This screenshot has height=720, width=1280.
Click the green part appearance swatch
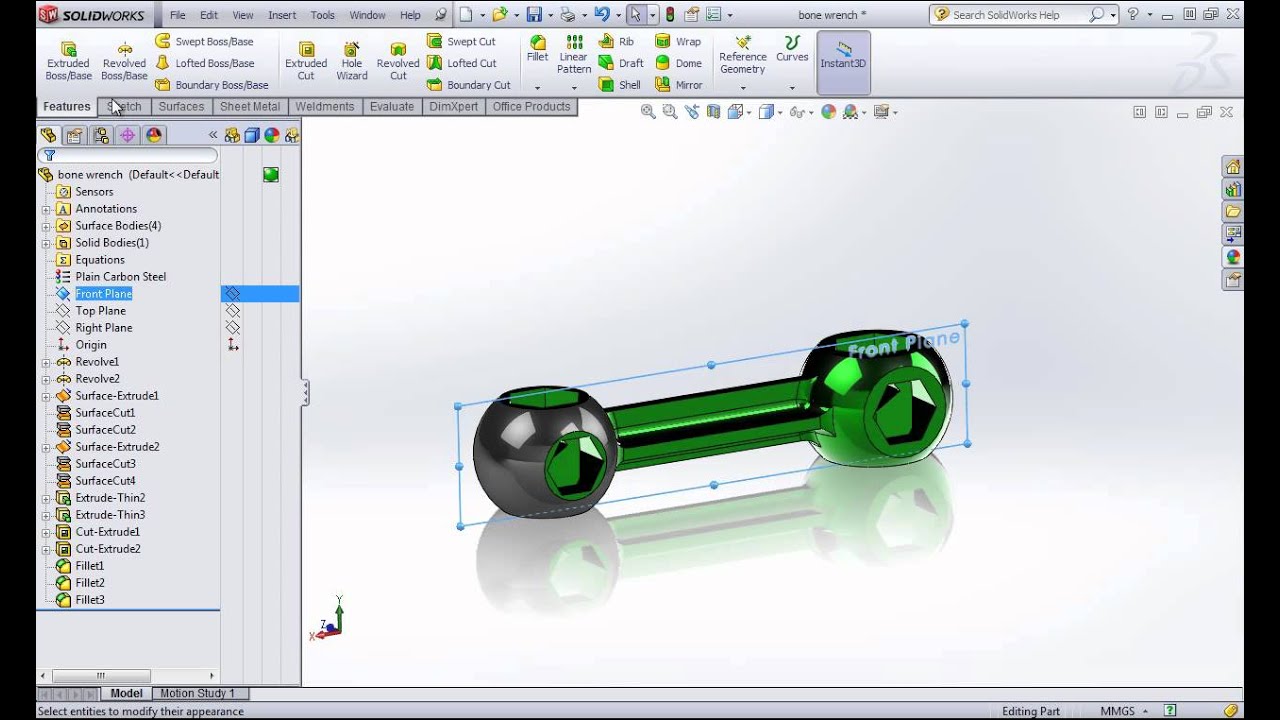(x=271, y=175)
